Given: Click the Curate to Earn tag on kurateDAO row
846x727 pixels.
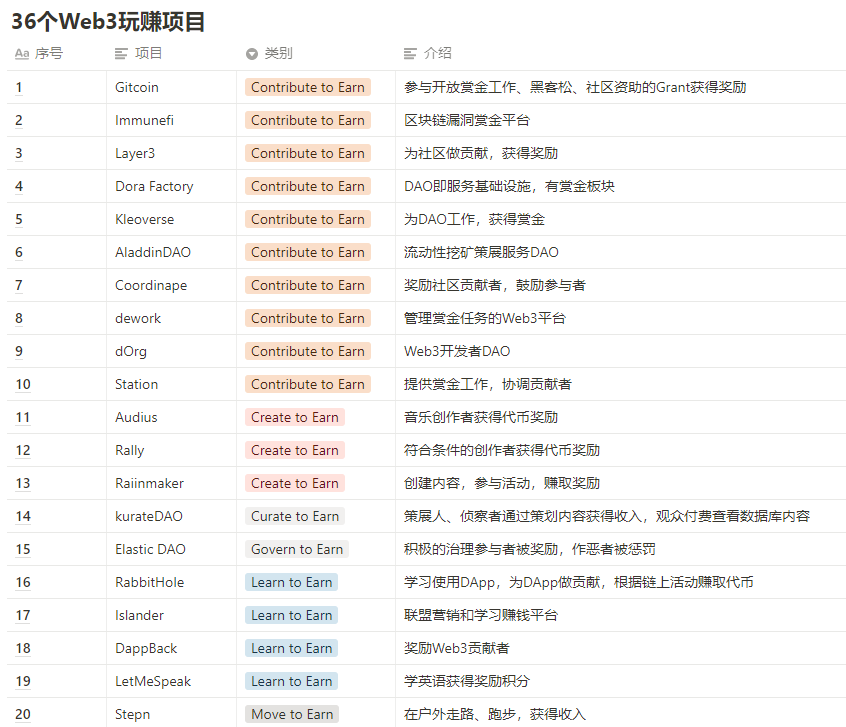Looking at the screenshot, I should pos(294,516).
